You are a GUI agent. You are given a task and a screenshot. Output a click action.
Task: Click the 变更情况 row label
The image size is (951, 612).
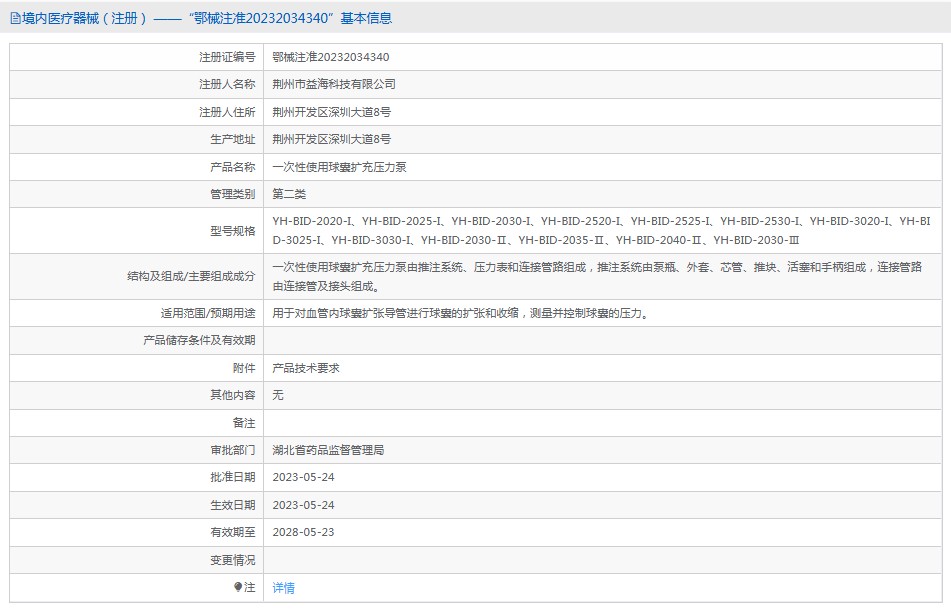[x=232, y=560]
